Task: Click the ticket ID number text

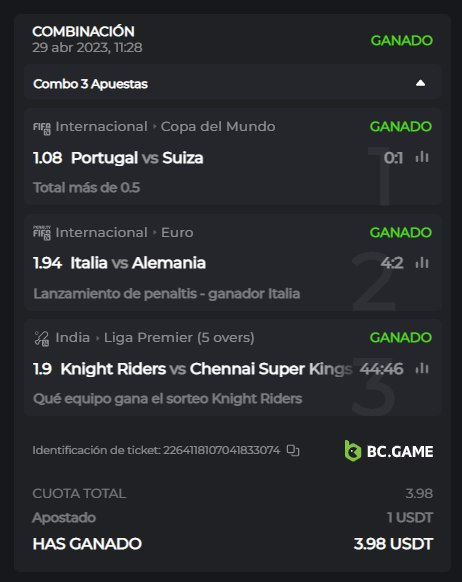Action: coord(222,450)
